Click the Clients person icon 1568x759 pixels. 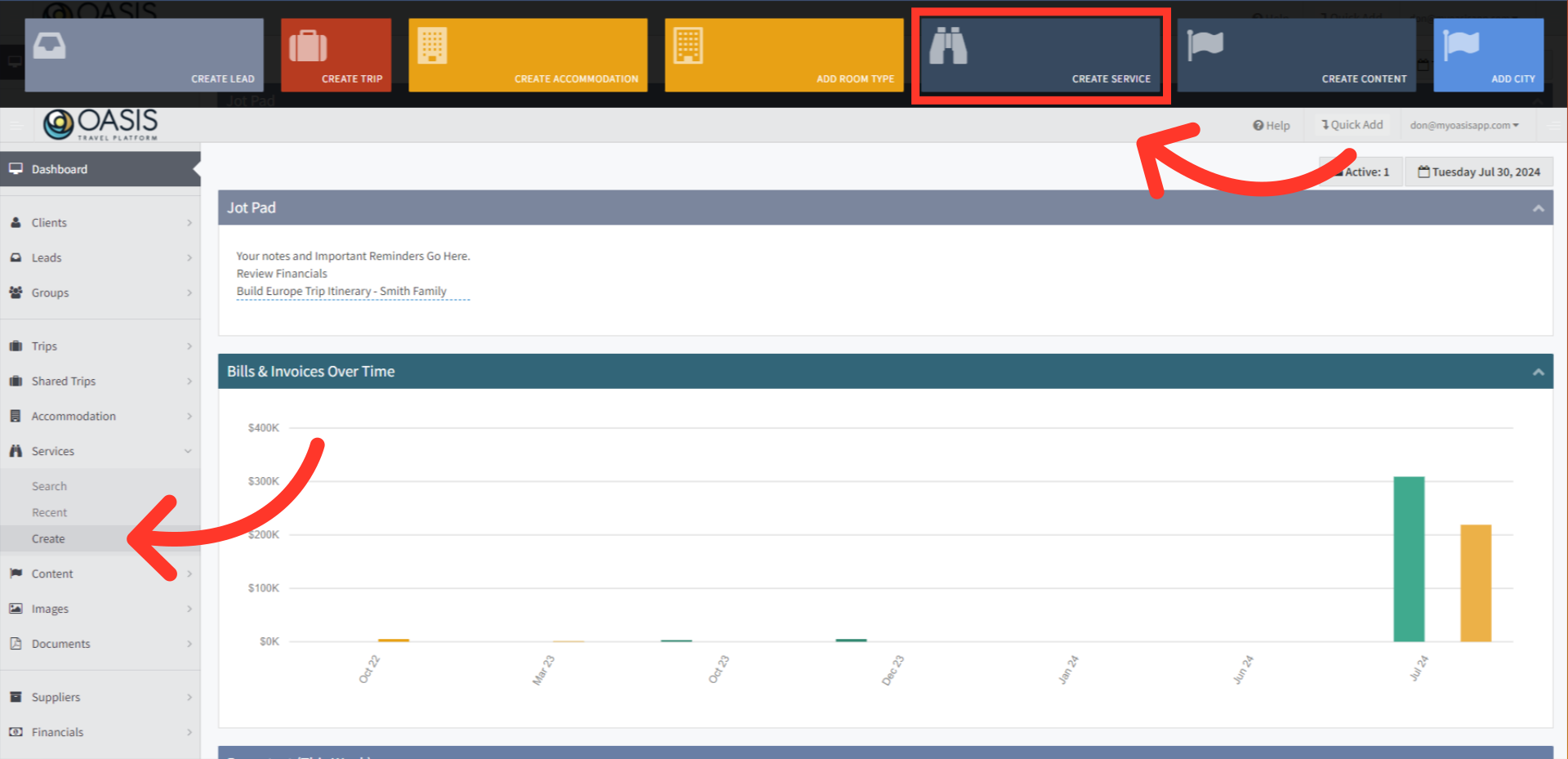16,222
